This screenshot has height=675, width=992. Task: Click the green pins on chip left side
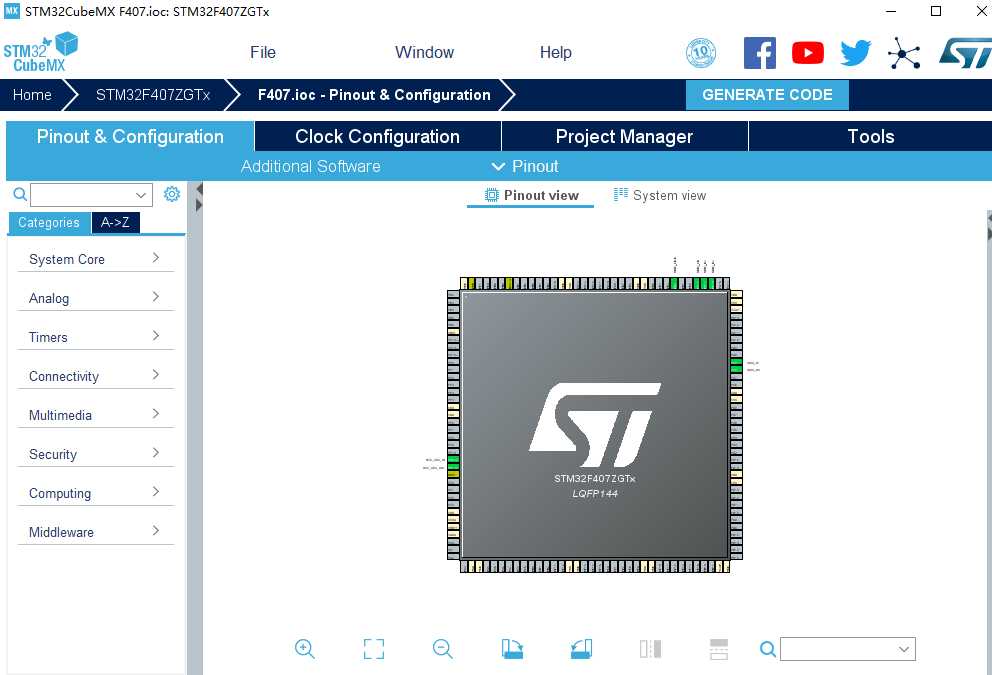(453, 462)
